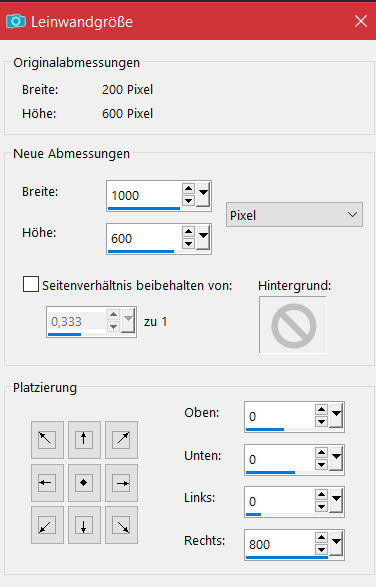This screenshot has height=587, width=376.
Task: Open the Breite slider dropdown arrow
Action: tap(203, 195)
